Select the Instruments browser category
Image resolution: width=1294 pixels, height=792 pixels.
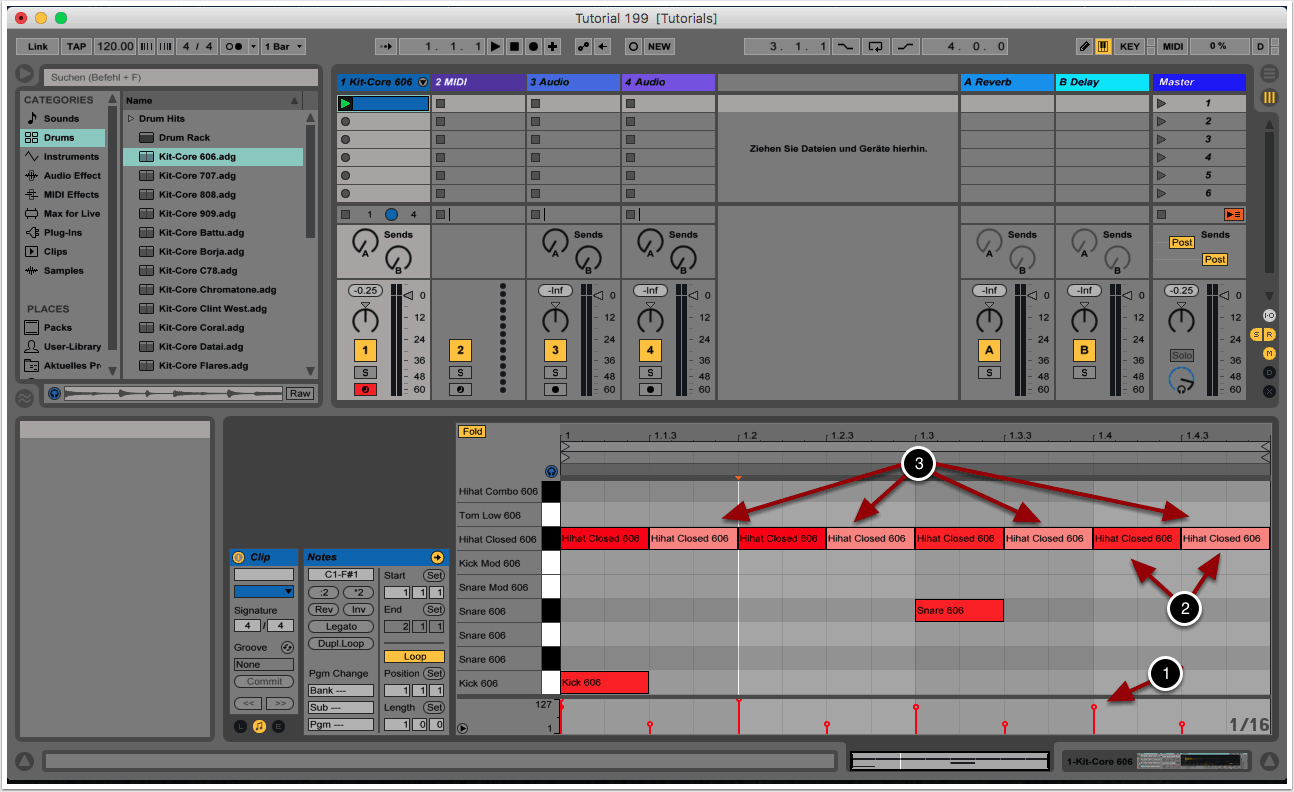pyautogui.click(x=70, y=157)
